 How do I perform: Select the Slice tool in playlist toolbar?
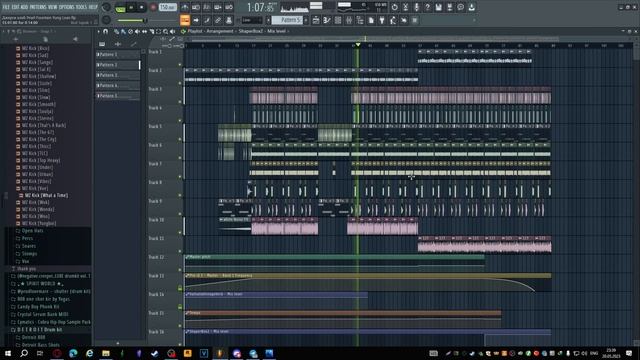point(151,31)
